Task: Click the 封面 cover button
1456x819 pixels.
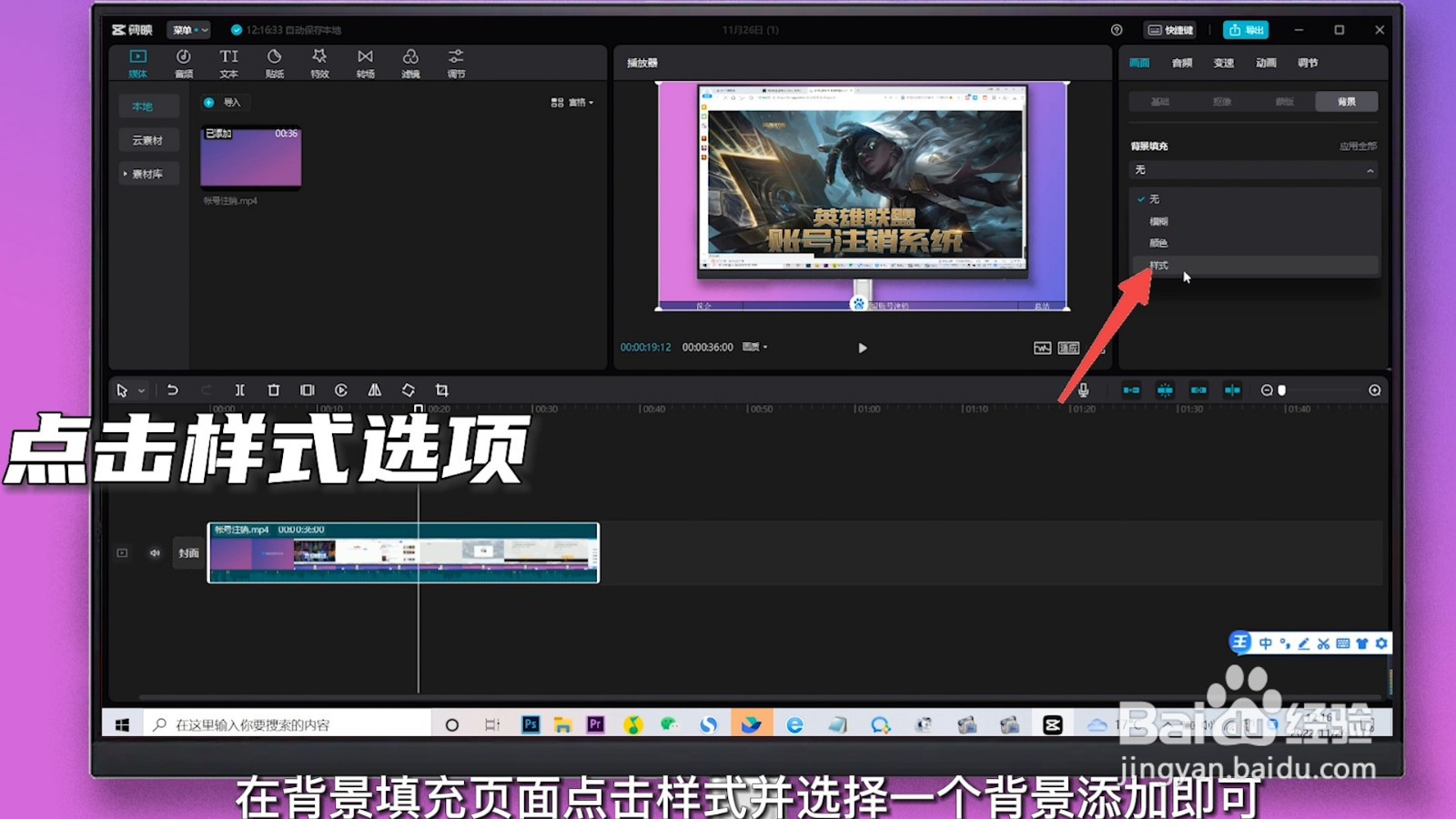Action: click(x=188, y=552)
